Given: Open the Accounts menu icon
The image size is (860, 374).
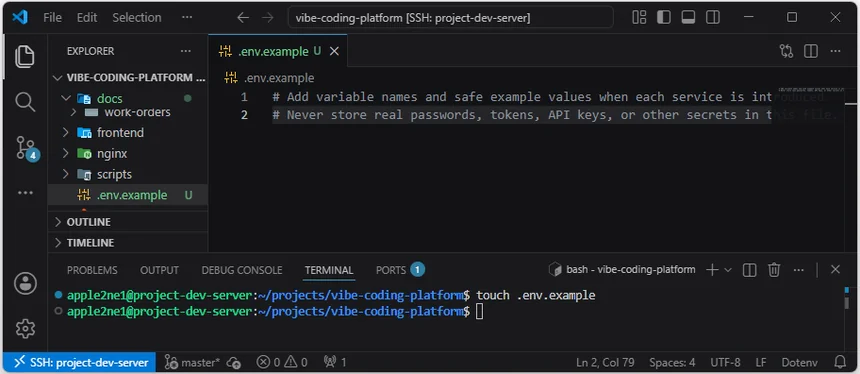Looking at the screenshot, I should point(25,283).
